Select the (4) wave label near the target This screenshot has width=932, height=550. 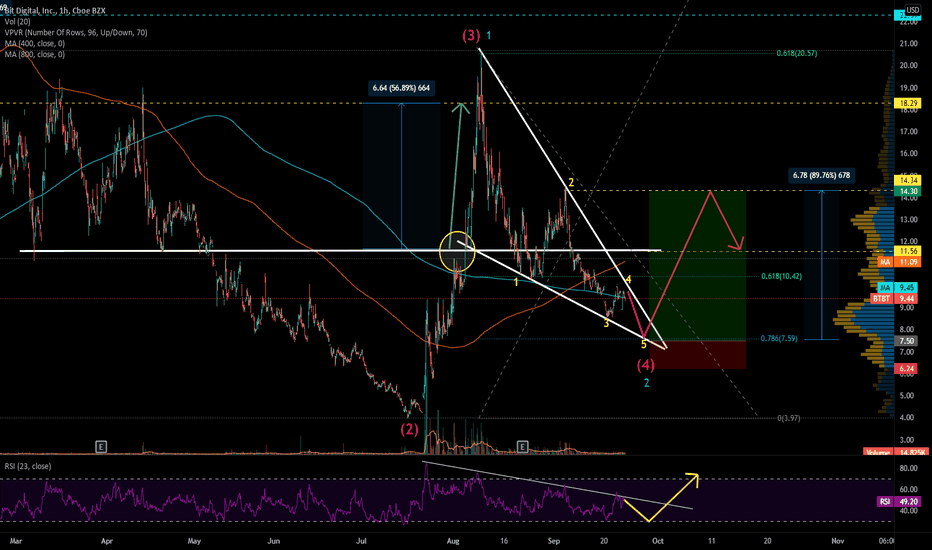(x=646, y=364)
